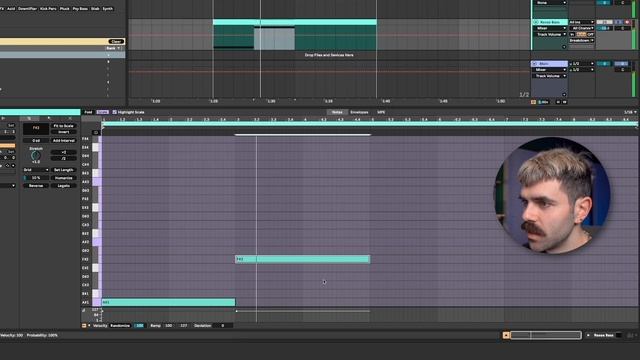
Task: Select the Stab browser tag
Action: [95, 9]
